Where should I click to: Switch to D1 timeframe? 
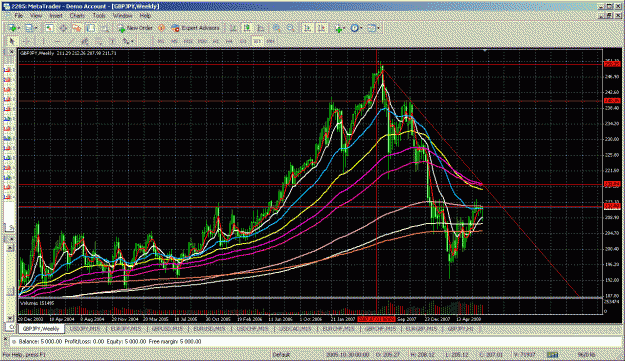243,41
